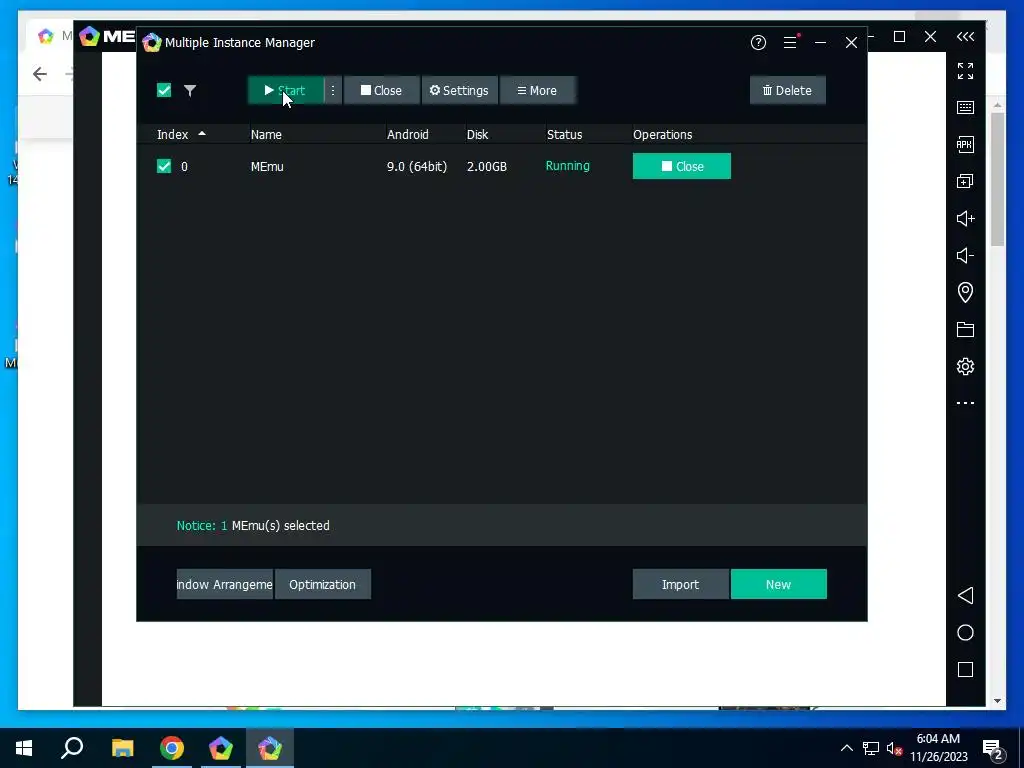Open shared folder icon in MEmu sidebar
Screen dimensions: 1024x768
[x=965, y=329]
